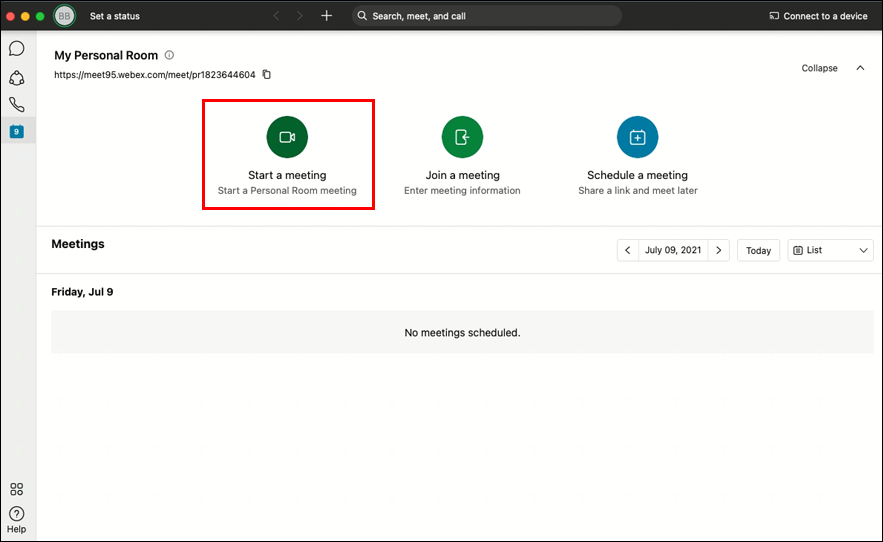Screen dimensions: 883x542
Task: Click the Meetings section heading
Action: click(x=78, y=244)
